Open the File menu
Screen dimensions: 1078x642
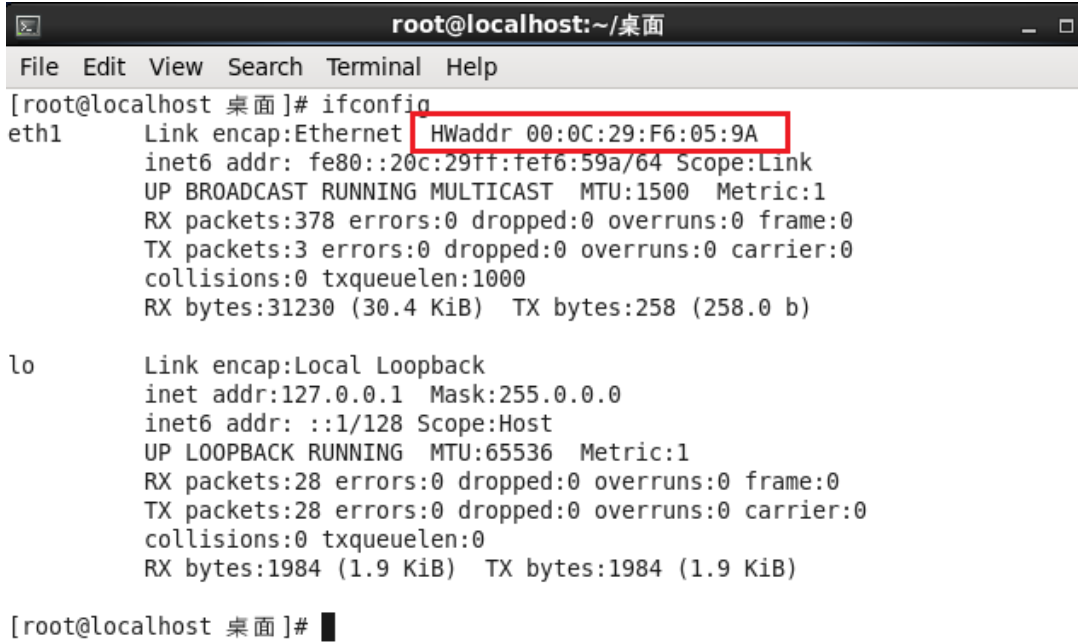click(x=39, y=67)
